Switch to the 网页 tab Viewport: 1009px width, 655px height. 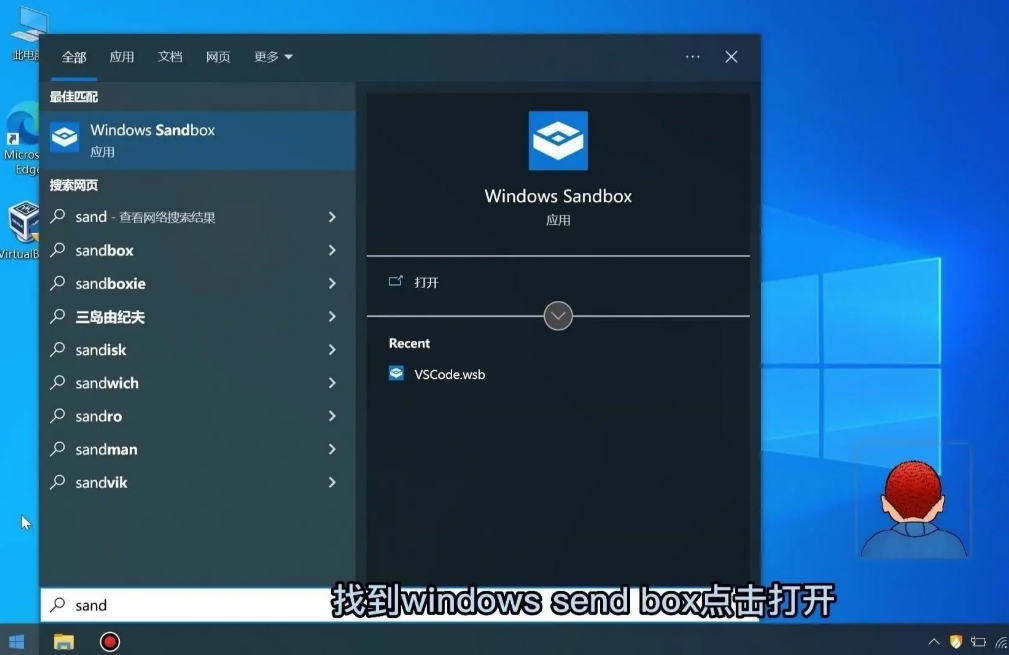pos(218,57)
